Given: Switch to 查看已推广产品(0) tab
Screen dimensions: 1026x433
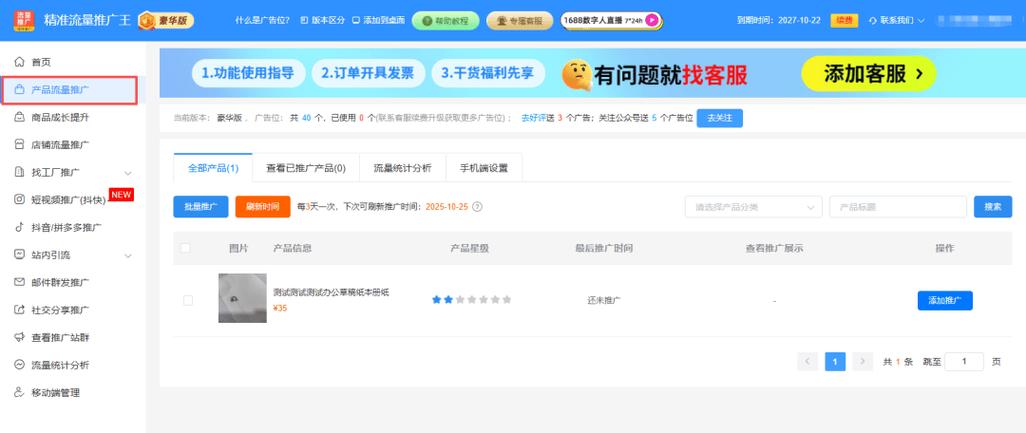Looking at the screenshot, I should click(306, 168).
